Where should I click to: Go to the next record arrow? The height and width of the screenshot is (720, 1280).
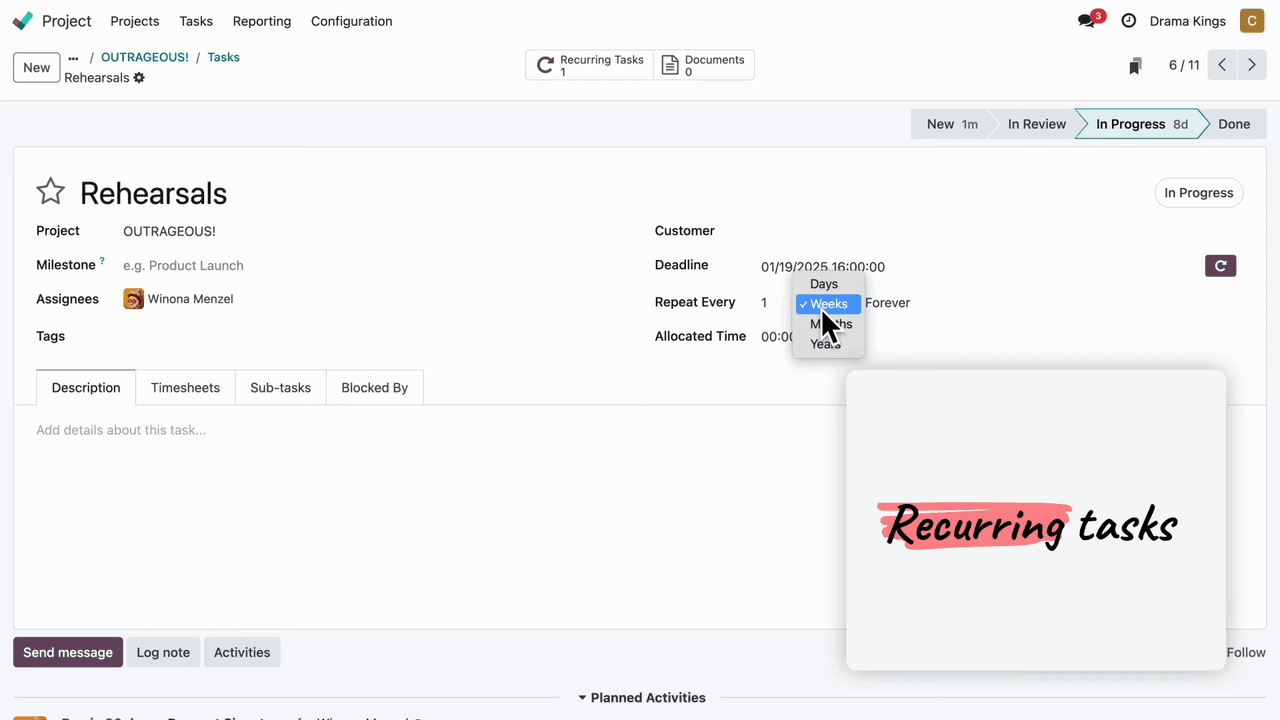click(x=1251, y=65)
